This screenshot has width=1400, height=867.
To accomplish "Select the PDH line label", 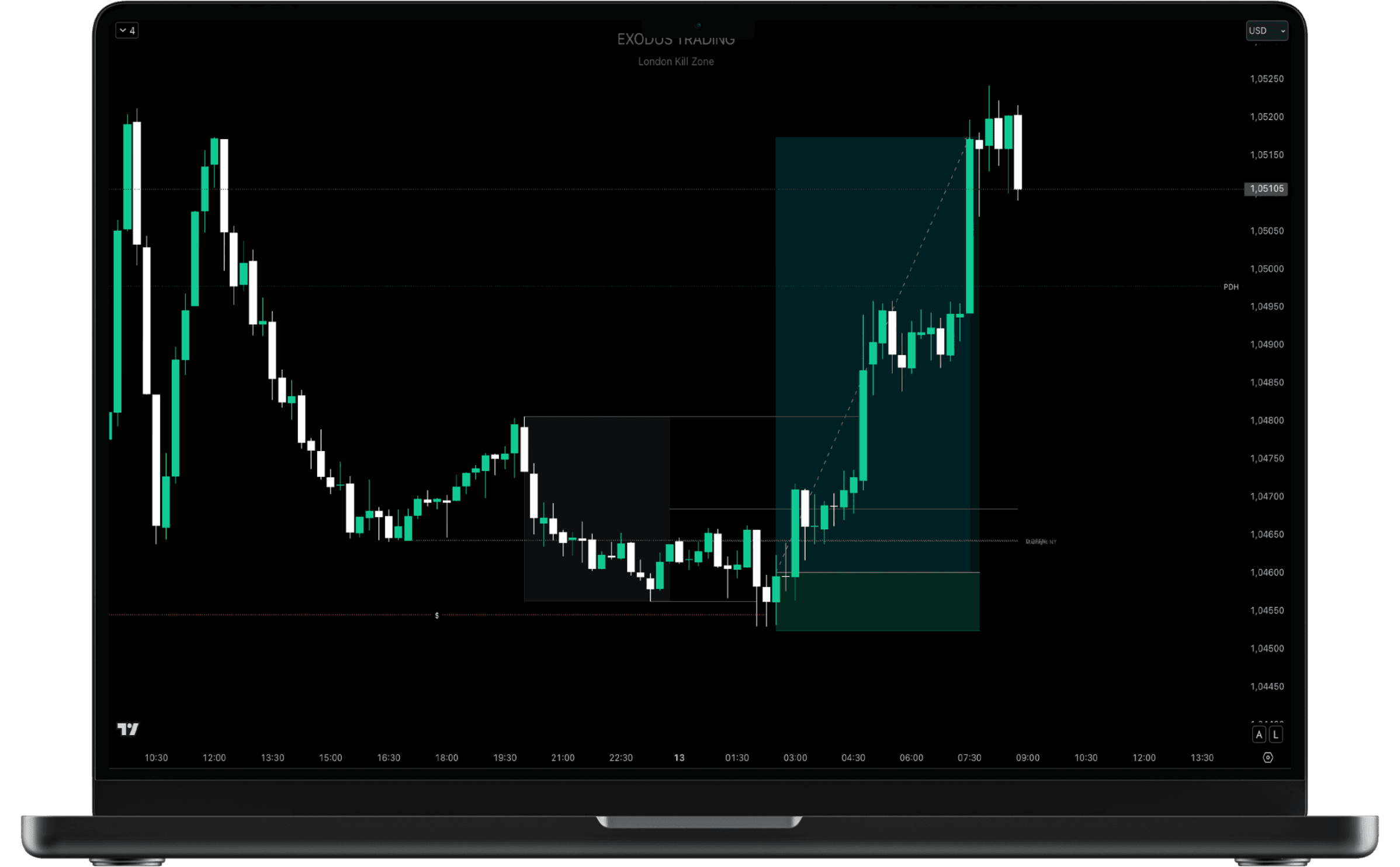I will [x=1231, y=287].
